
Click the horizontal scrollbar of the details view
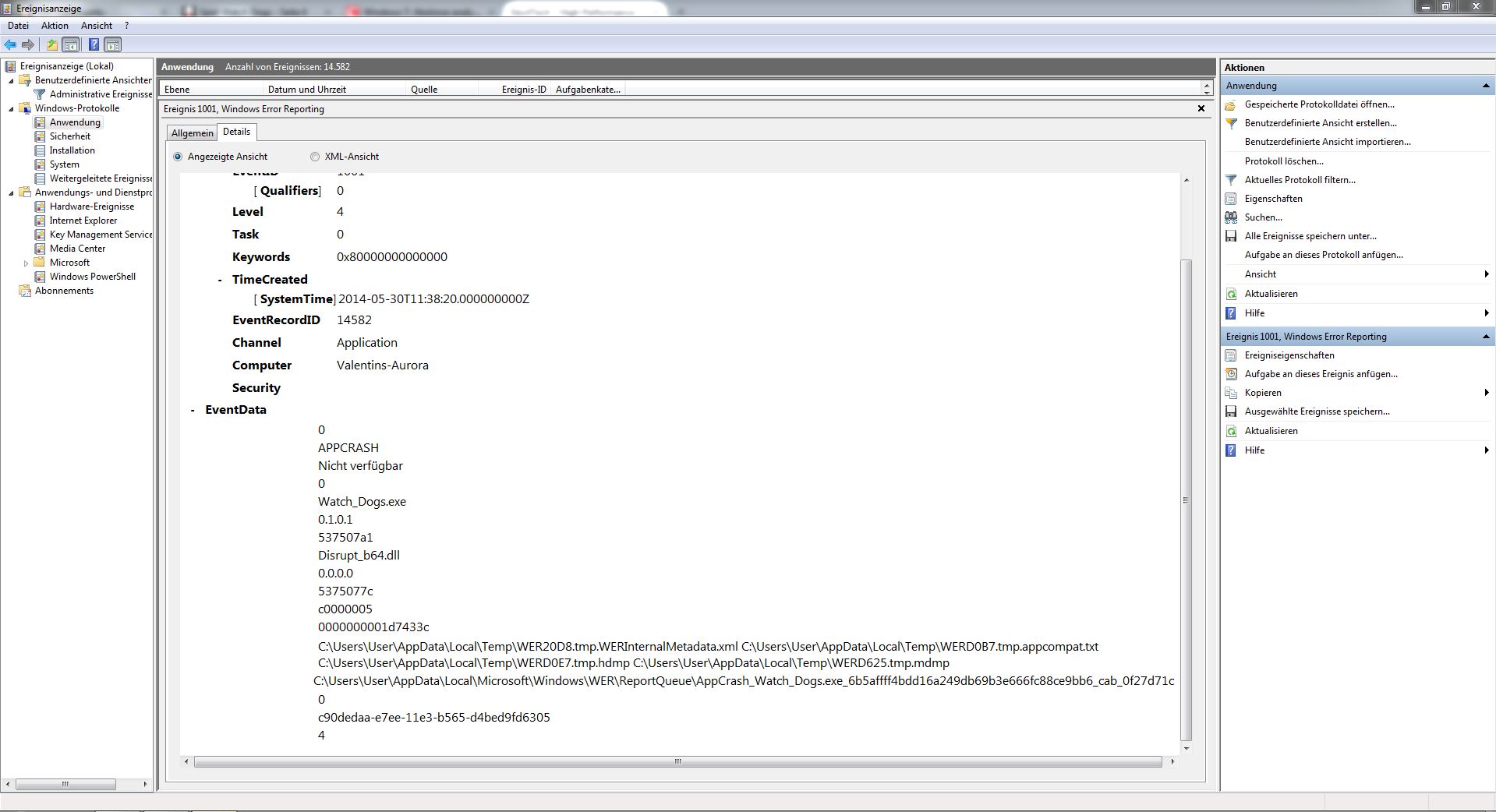coord(677,761)
